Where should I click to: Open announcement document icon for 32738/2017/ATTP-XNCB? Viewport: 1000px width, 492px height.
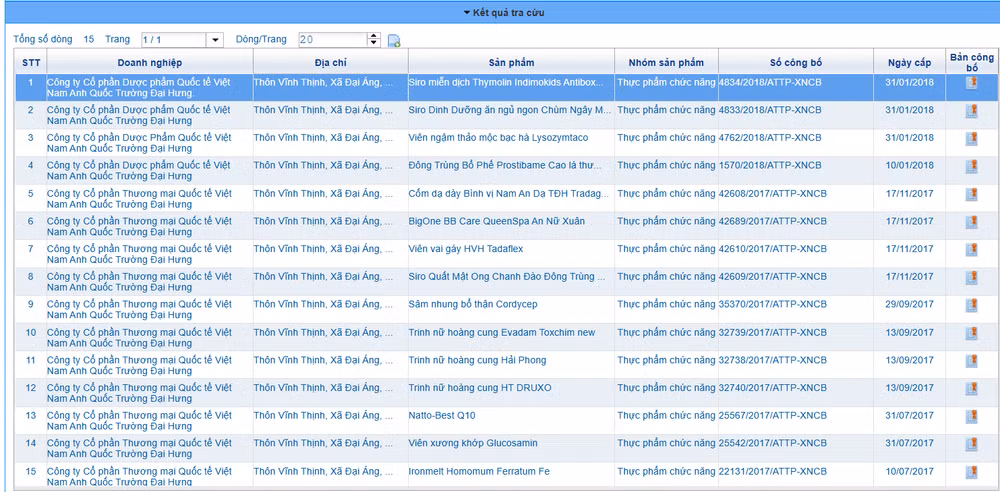[x=971, y=361]
